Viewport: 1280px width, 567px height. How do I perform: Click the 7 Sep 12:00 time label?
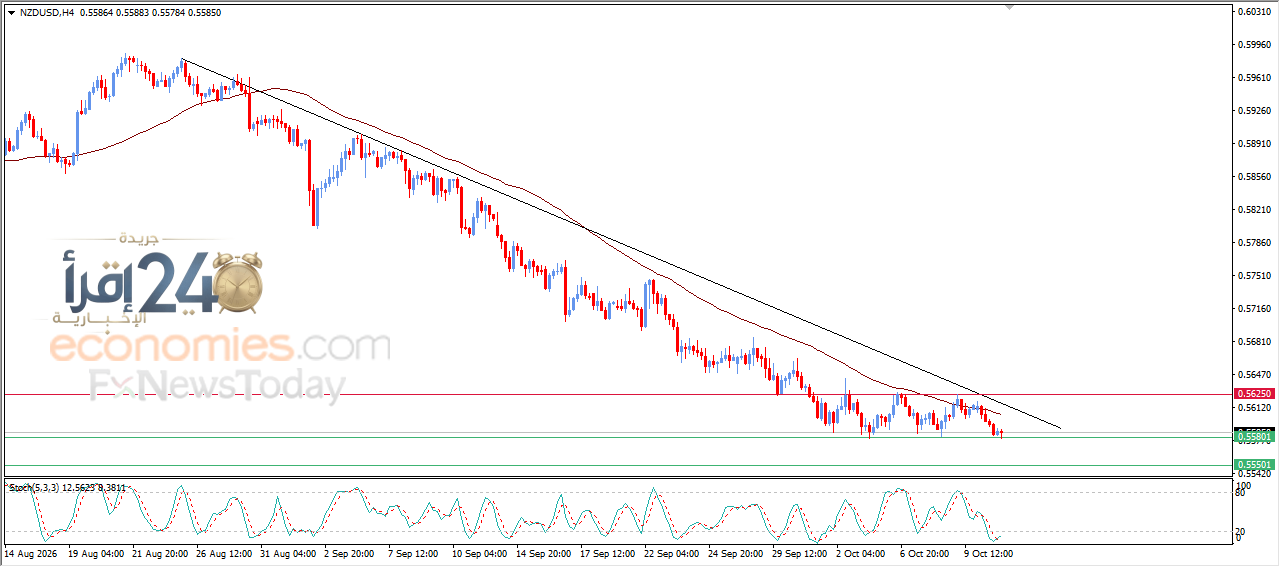pyautogui.click(x=414, y=552)
